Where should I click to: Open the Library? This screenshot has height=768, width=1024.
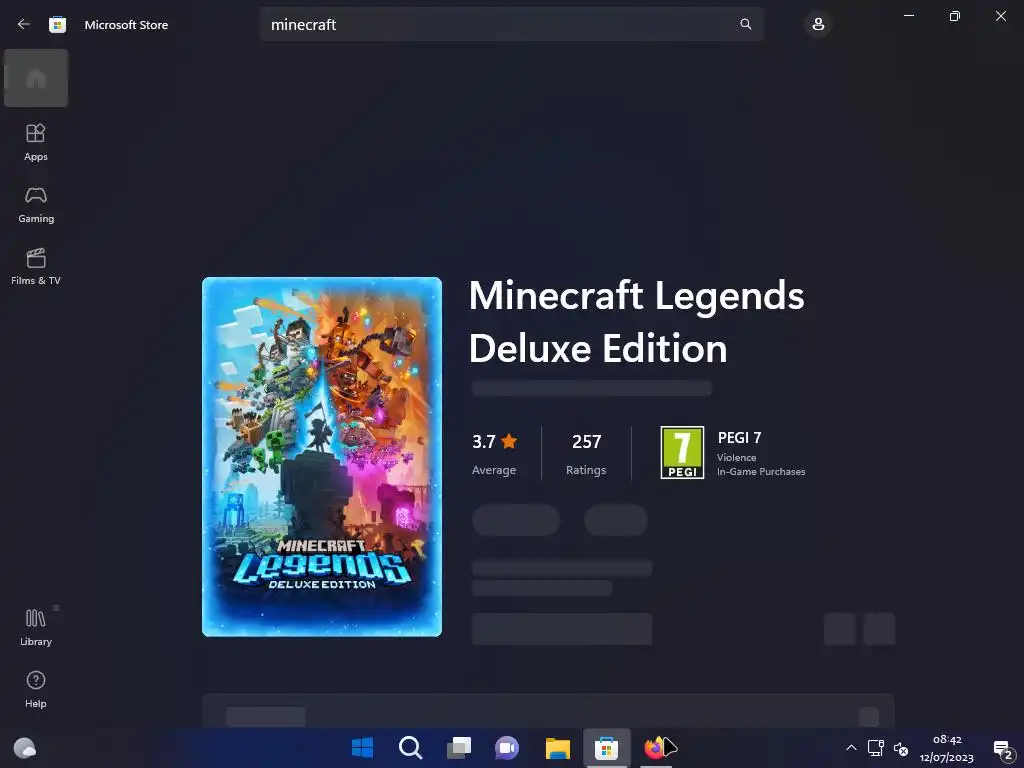point(36,627)
